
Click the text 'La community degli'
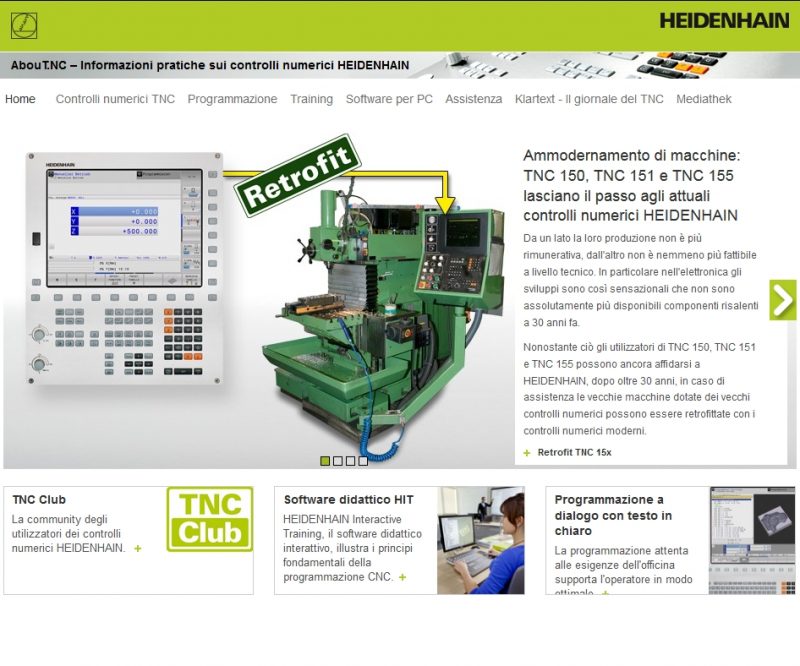pos(60,520)
